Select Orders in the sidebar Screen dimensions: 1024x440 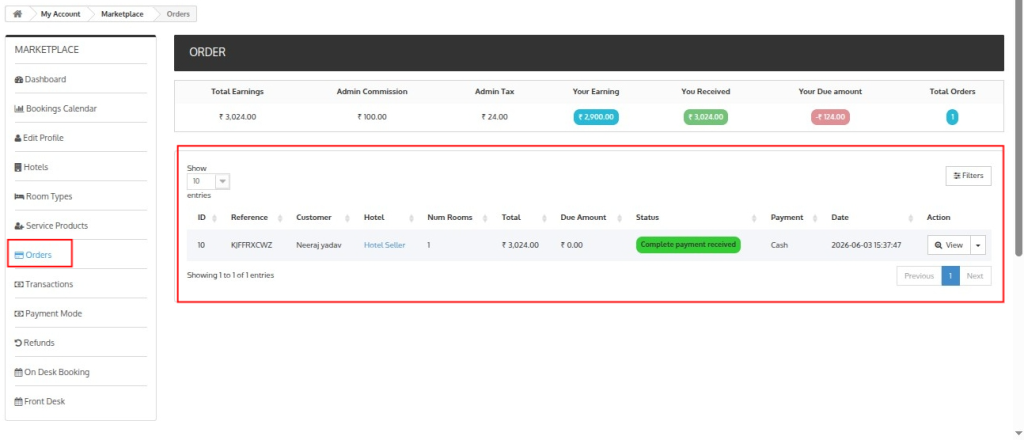[x=33, y=255]
